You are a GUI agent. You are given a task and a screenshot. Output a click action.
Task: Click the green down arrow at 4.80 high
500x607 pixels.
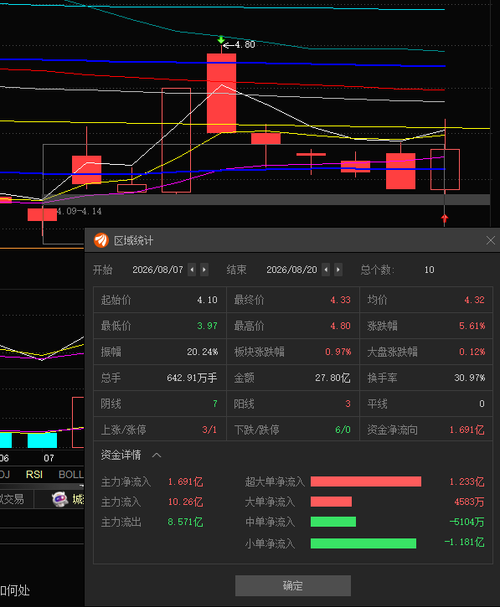click(221, 39)
